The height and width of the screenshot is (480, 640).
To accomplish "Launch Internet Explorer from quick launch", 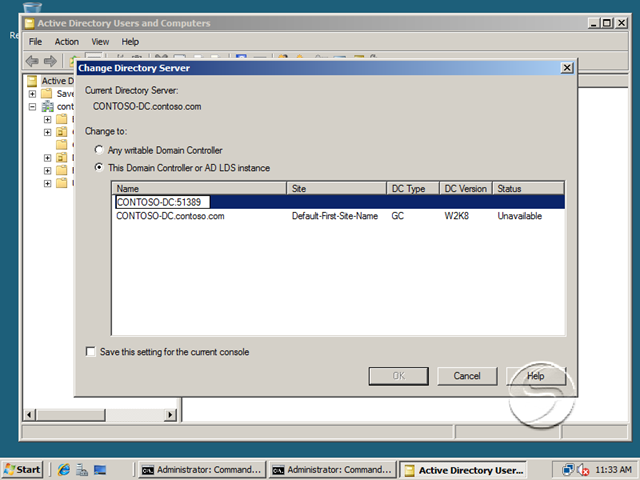I will [x=64, y=470].
